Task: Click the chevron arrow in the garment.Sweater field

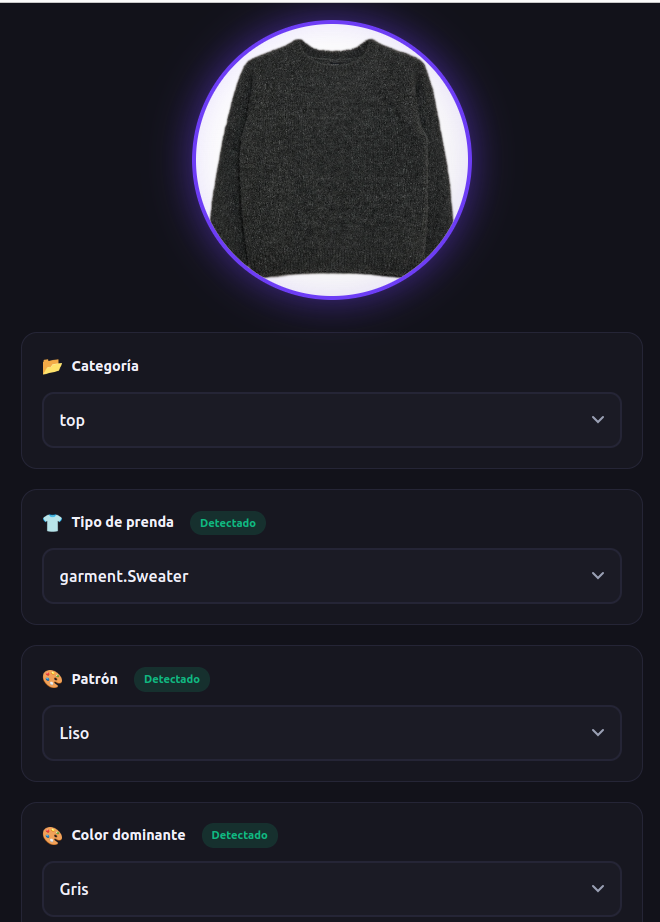Action: pos(598,576)
